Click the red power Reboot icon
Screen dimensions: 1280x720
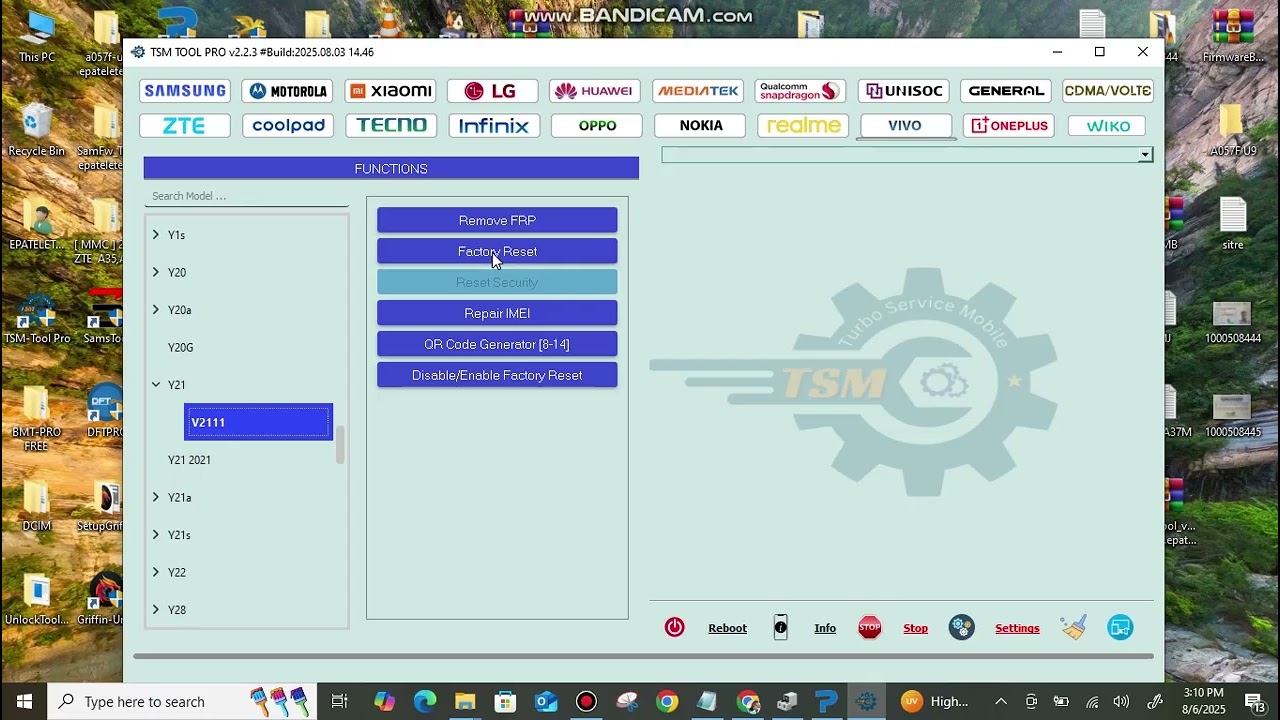point(675,627)
